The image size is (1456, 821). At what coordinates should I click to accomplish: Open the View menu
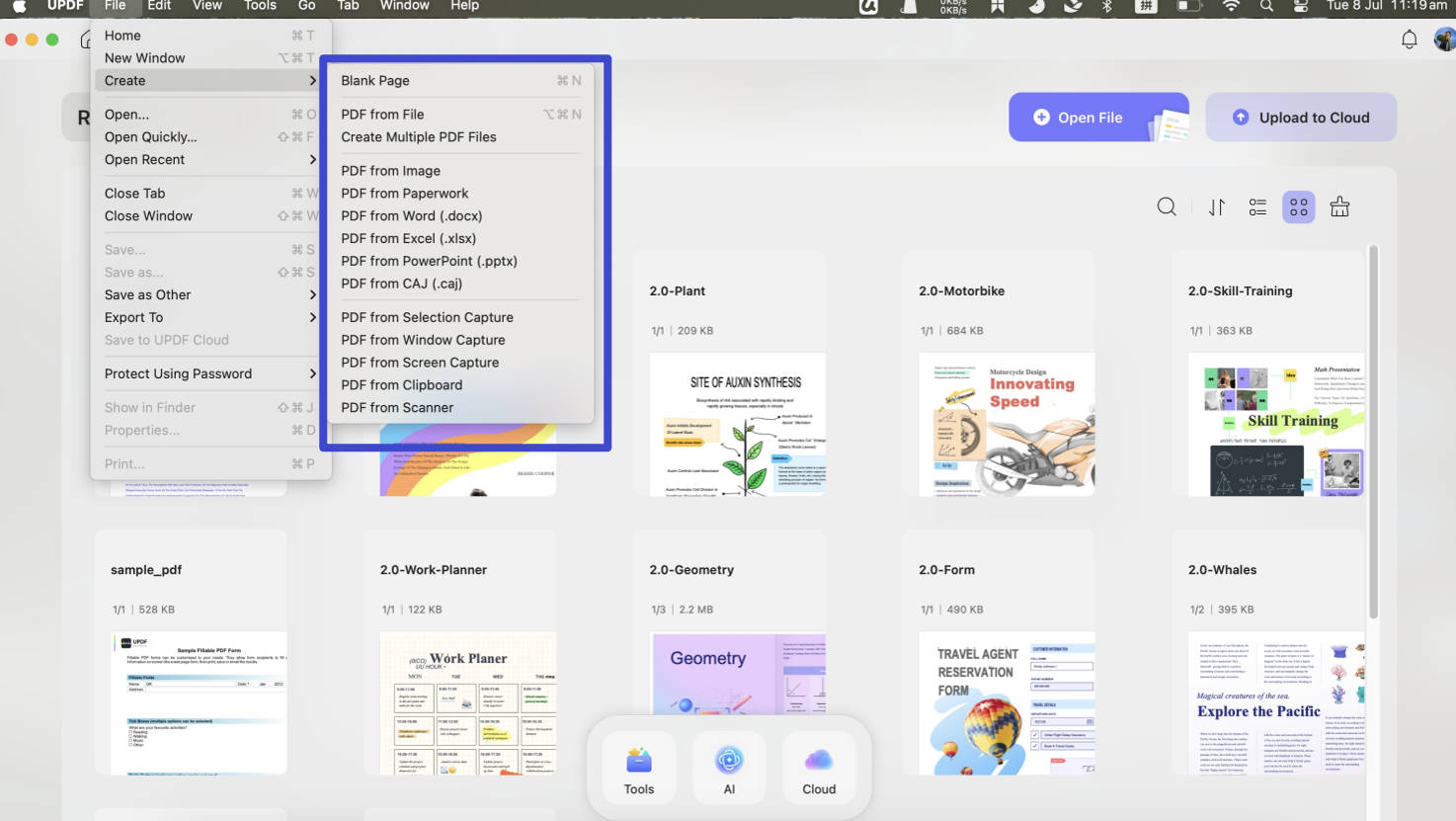point(206,6)
